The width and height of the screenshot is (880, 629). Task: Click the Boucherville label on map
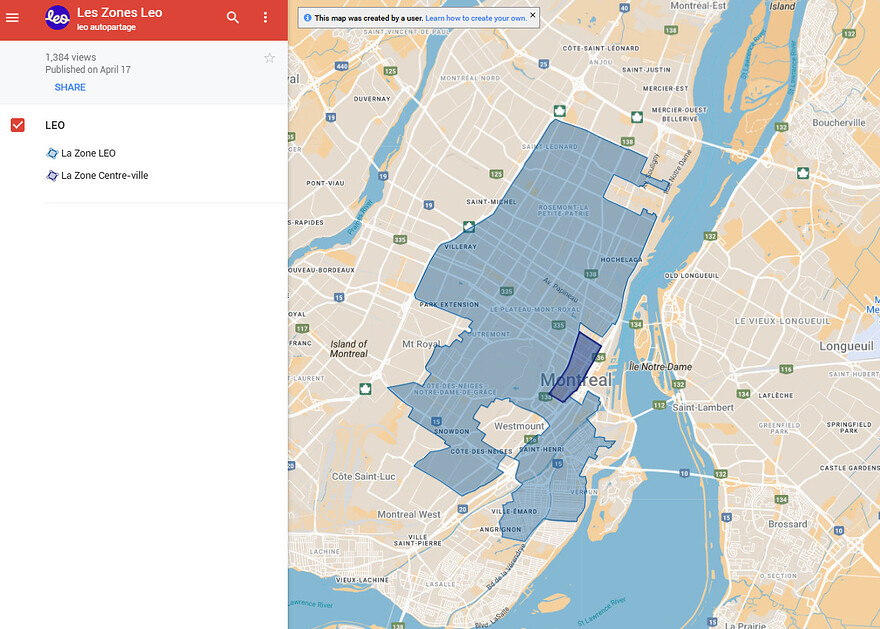[x=838, y=123]
